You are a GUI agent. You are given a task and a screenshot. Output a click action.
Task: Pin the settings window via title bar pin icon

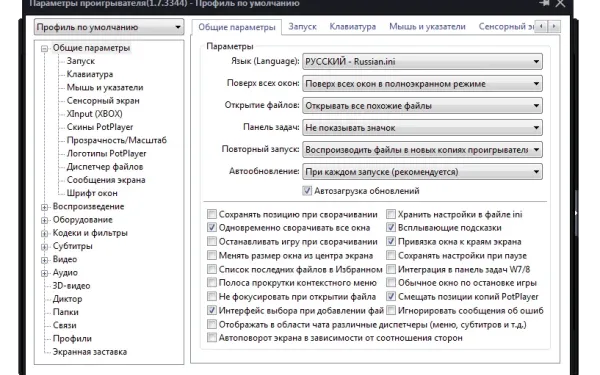tap(544, 3)
